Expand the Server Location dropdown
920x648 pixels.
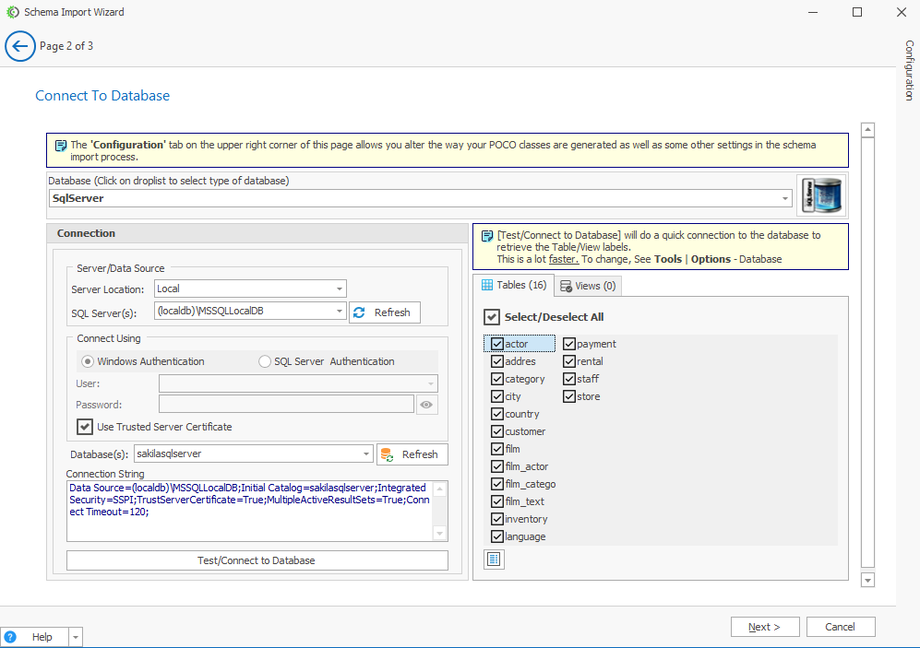click(x=339, y=289)
